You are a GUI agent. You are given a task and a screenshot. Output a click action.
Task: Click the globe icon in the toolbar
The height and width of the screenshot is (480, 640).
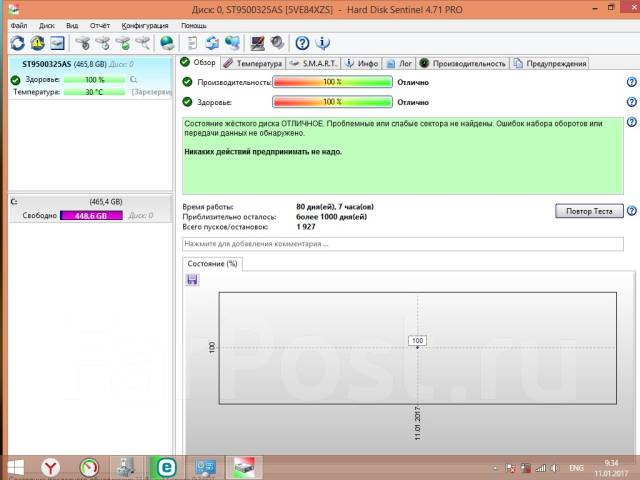pyautogui.click(x=167, y=43)
